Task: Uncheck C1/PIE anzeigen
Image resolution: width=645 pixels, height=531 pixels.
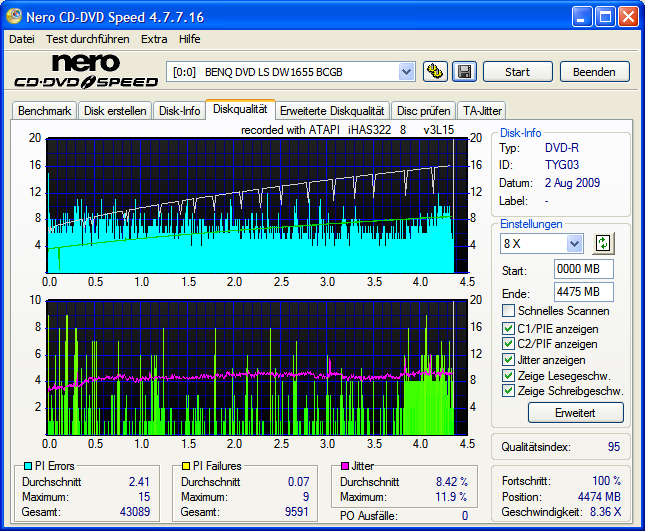Action: 508,329
